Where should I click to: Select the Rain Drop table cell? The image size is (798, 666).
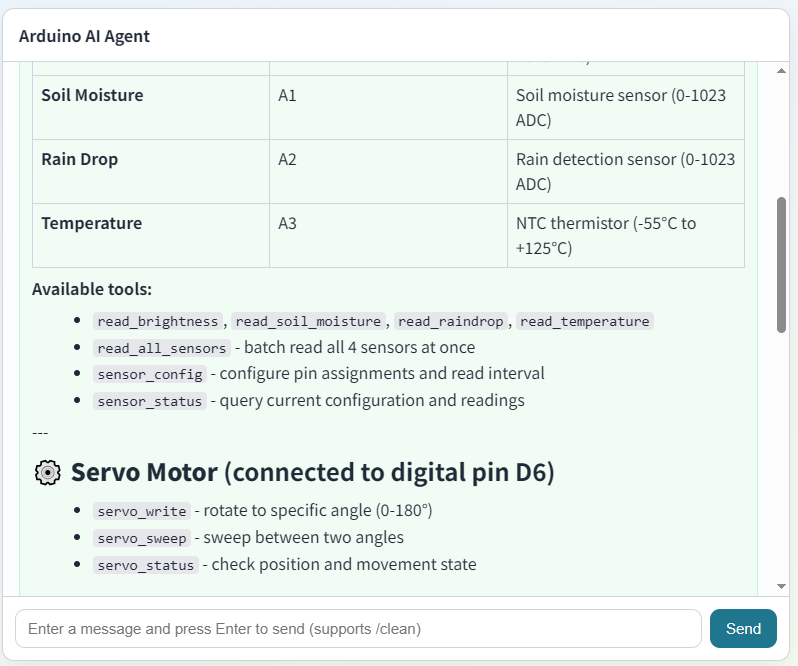pyautogui.click(x=151, y=171)
